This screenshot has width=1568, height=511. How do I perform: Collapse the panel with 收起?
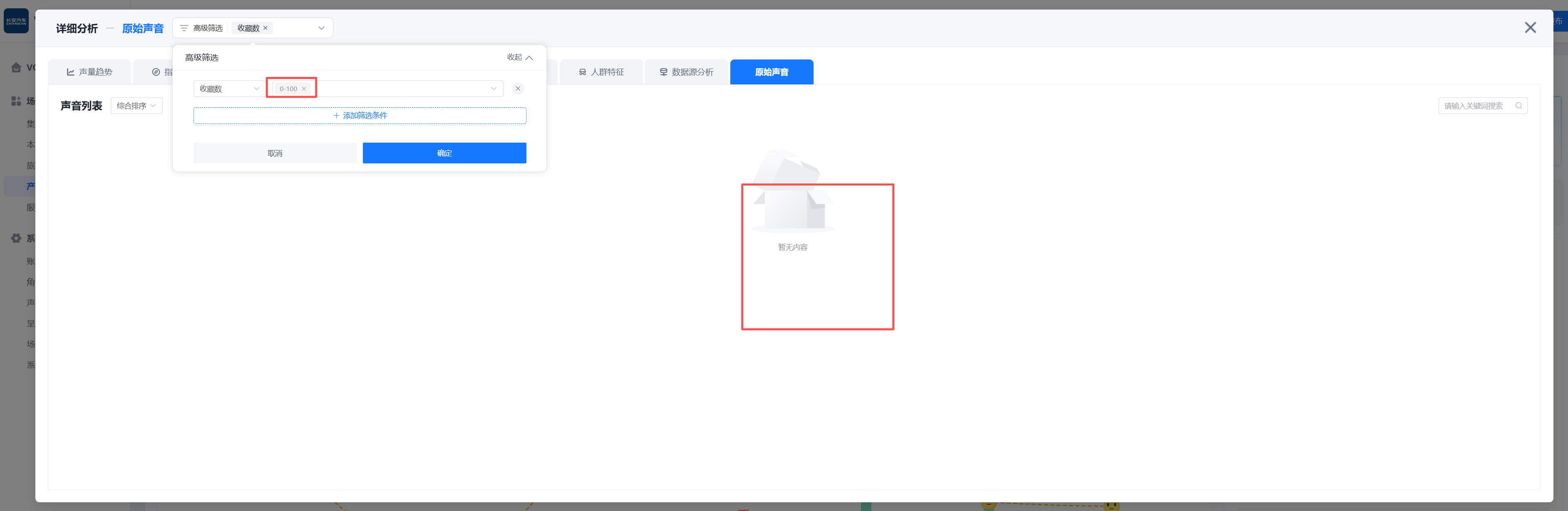(x=520, y=57)
